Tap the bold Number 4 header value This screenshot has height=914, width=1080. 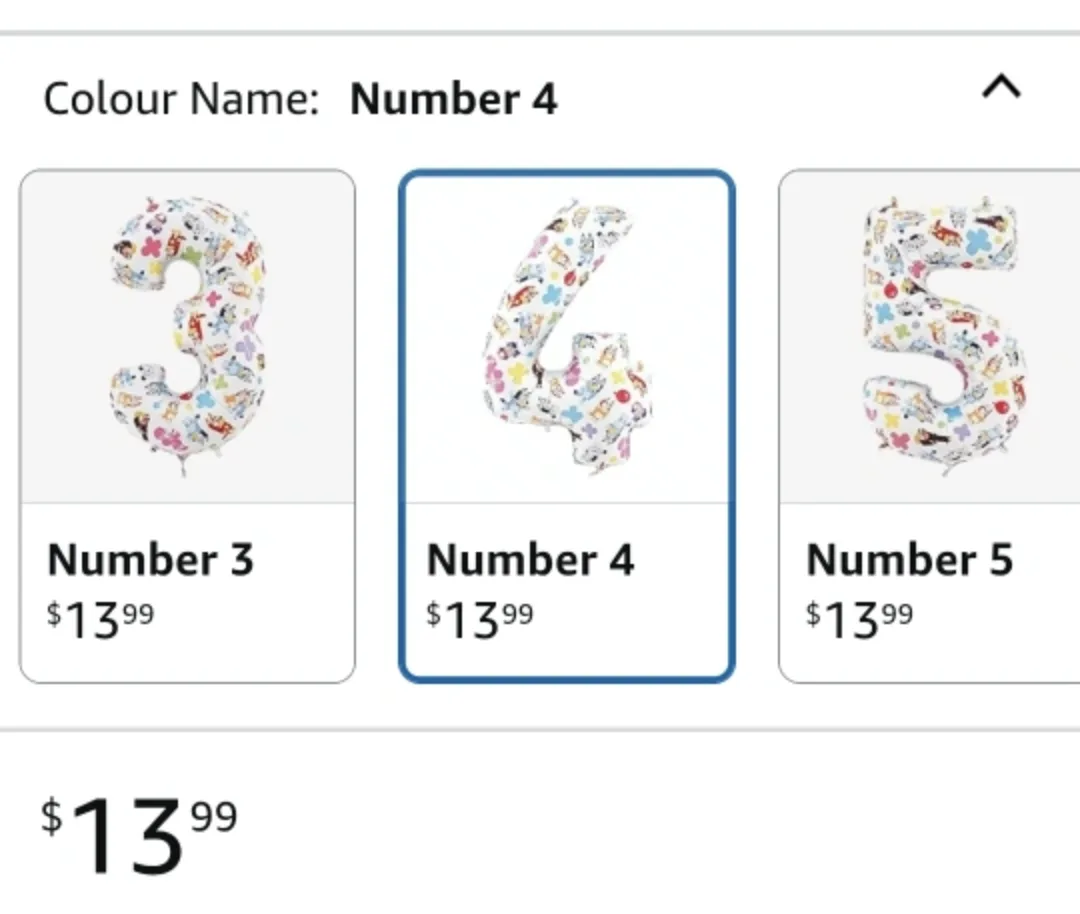[453, 99]
